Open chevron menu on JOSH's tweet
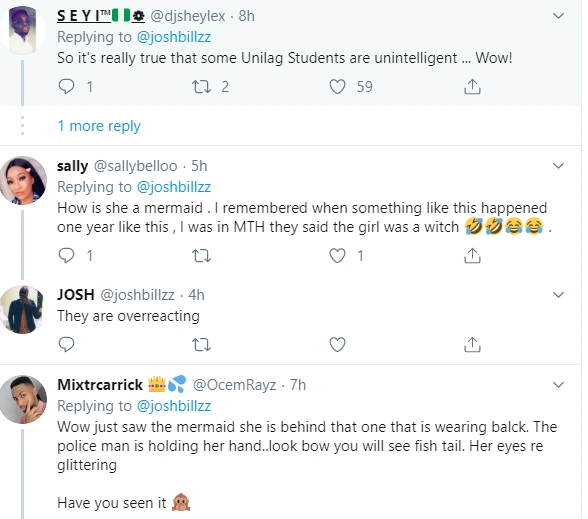Image resolution: width=588 pixels, height=519 pixels. 558,295
